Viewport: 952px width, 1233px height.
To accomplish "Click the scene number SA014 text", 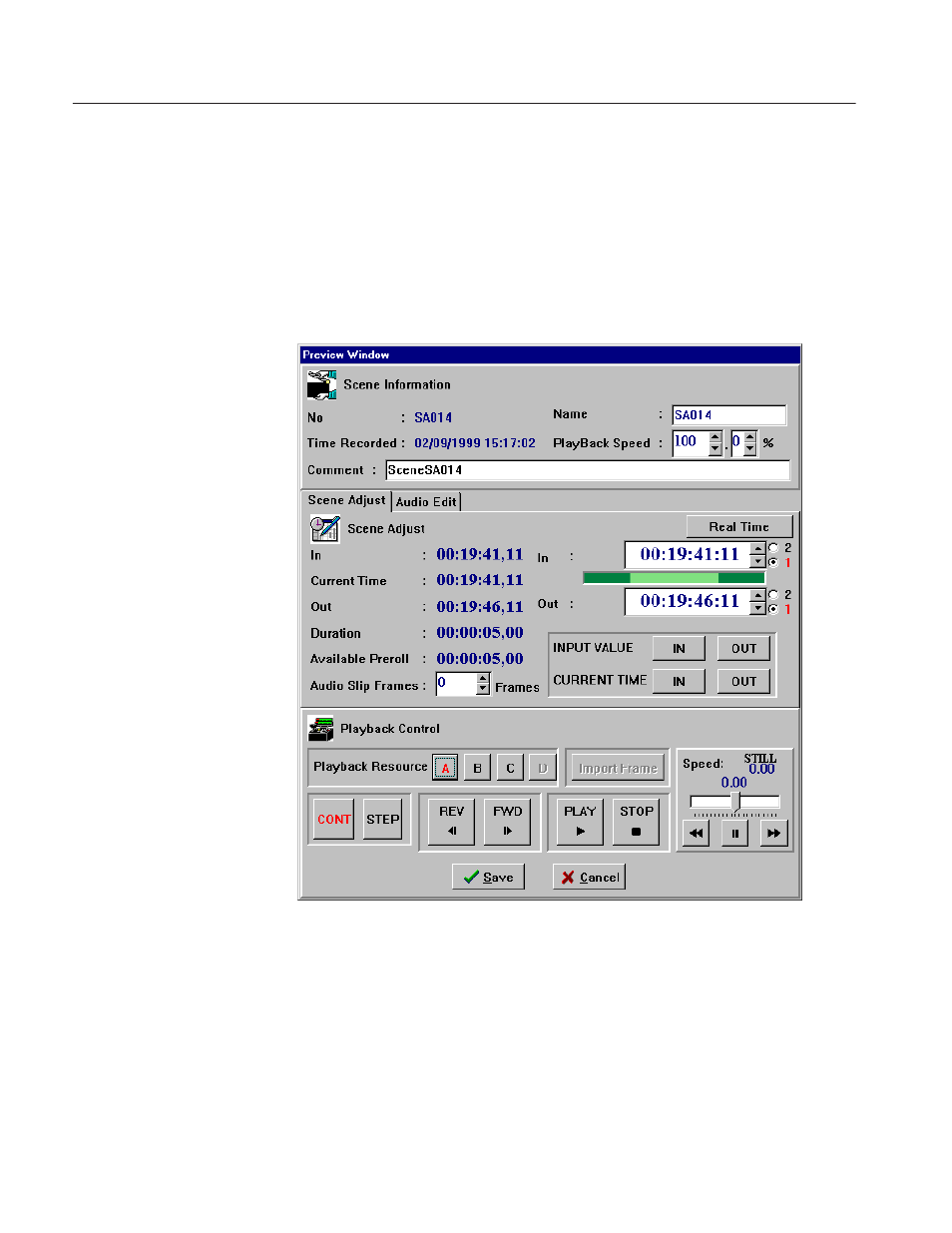I will click(433, 418).
